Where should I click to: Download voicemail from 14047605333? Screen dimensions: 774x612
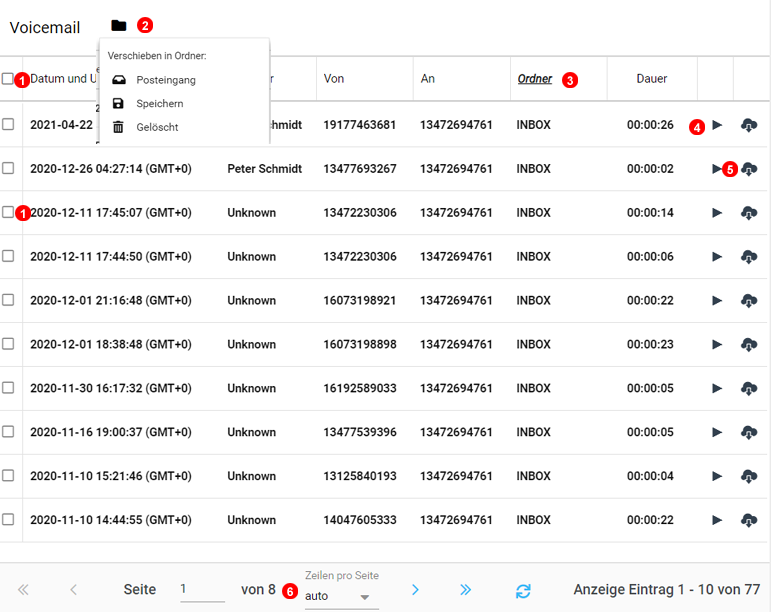click(x=749, y=520)
